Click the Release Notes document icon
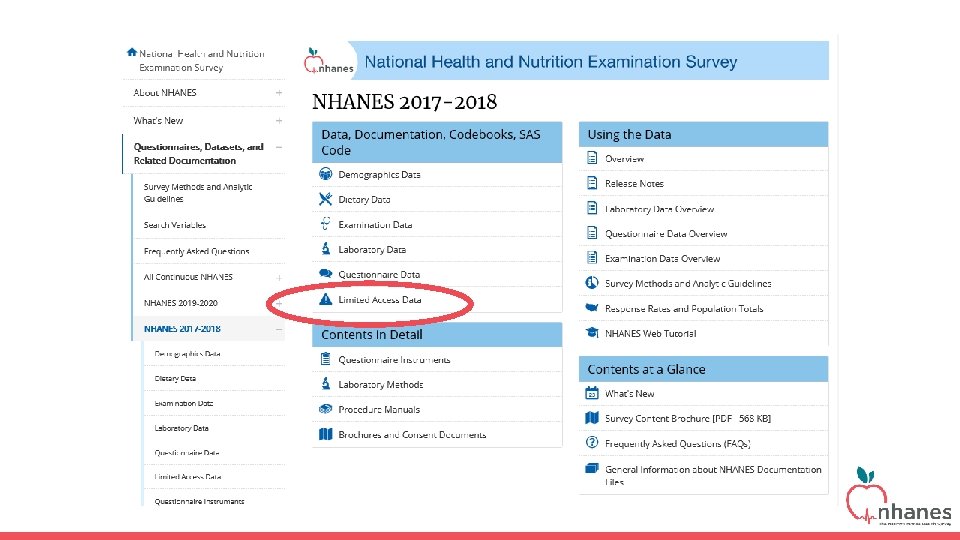This screenshot has width=960, height=540. pos(592,182)
